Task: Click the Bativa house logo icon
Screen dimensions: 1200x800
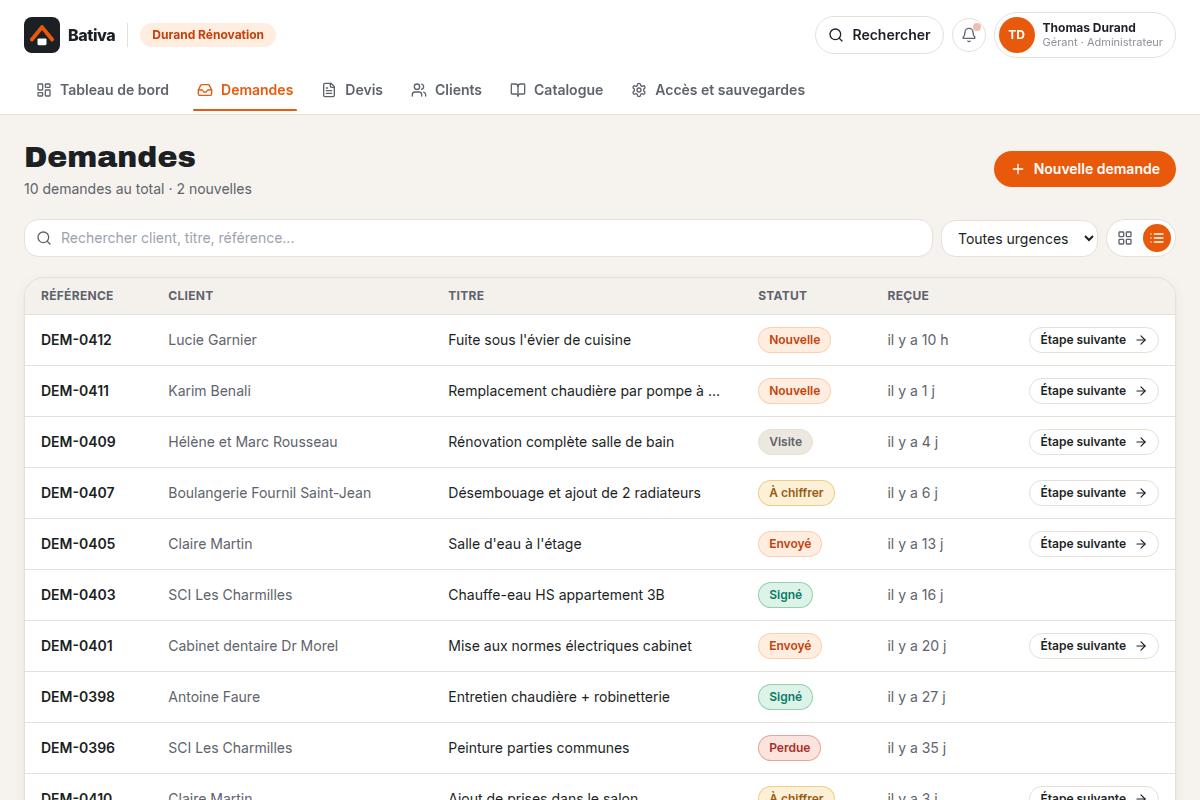Action: point(42,35)
